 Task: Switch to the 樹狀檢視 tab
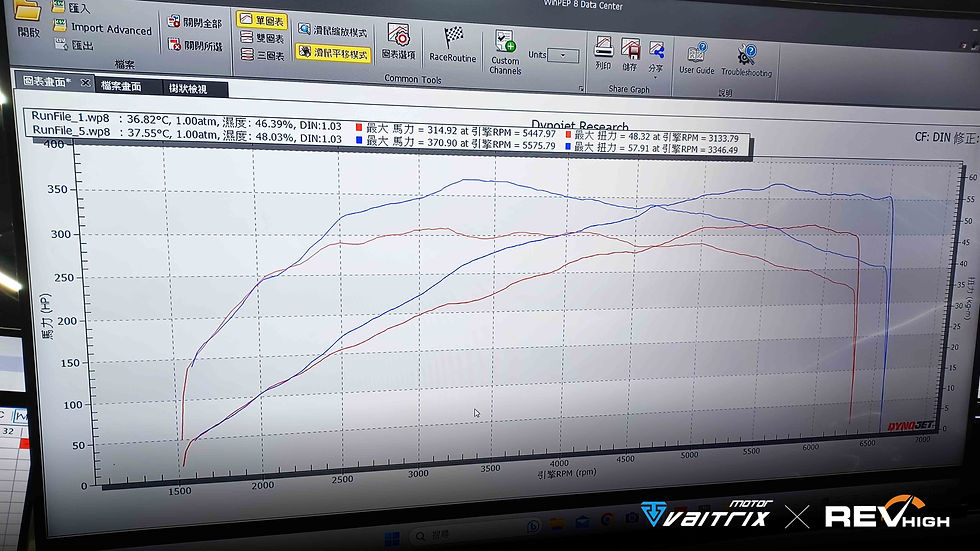(x=188, y=89)
